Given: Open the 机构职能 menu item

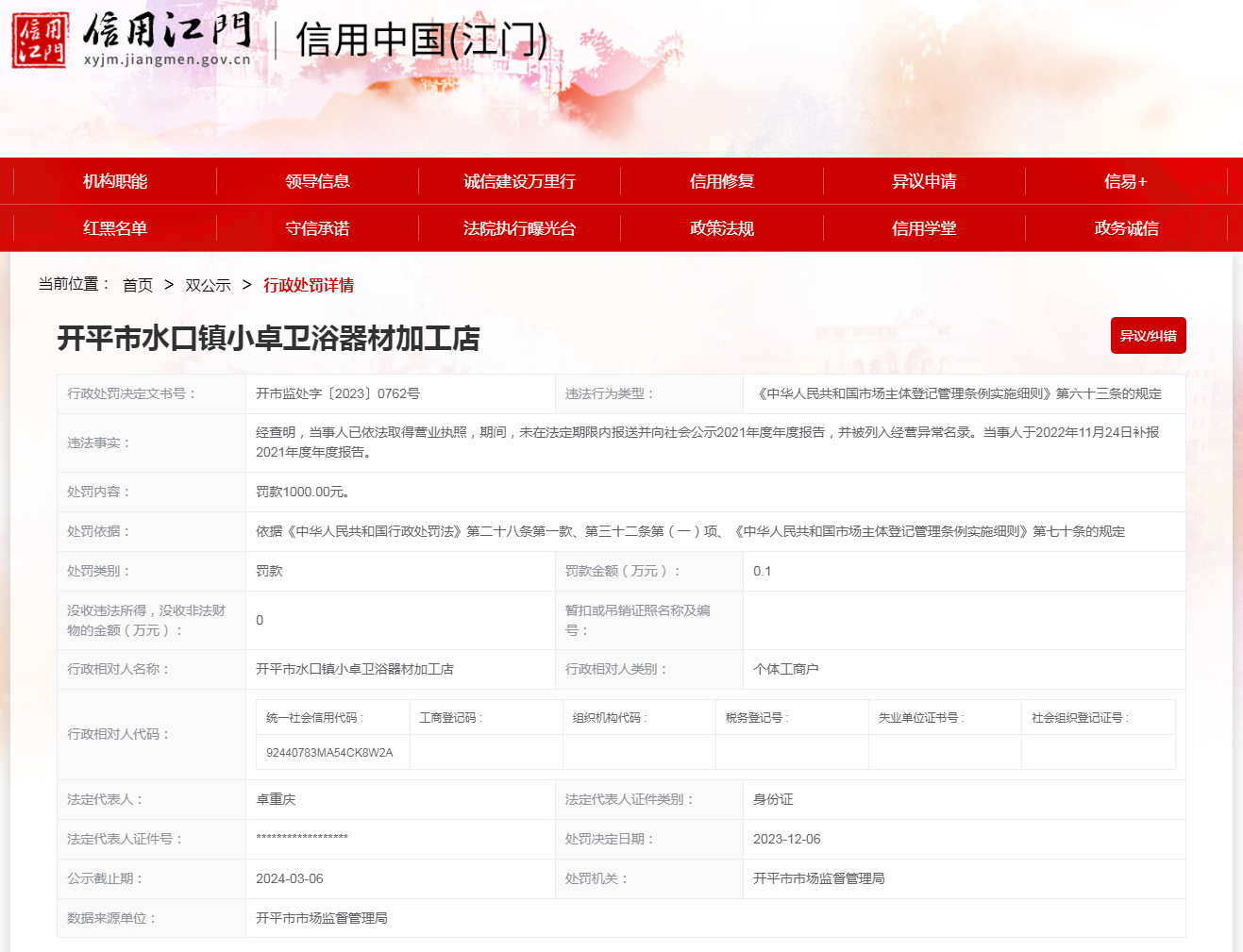Looking at the screenshot, I should (x=115, y=181).
